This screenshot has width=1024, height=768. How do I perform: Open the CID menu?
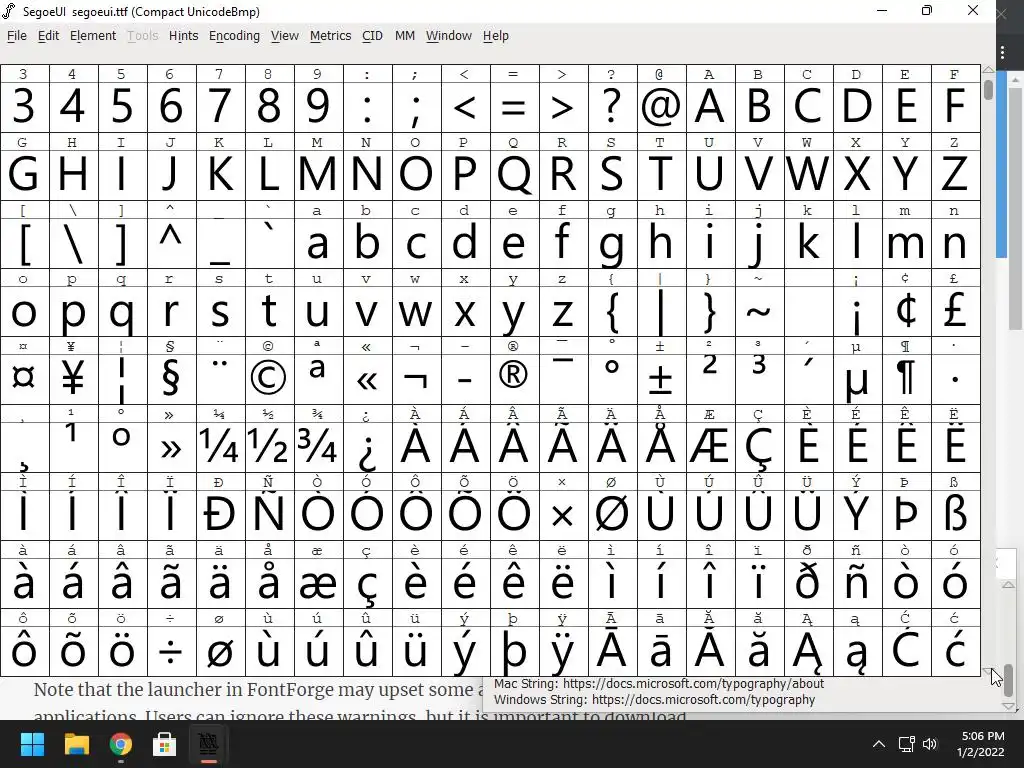coord(372,36)
